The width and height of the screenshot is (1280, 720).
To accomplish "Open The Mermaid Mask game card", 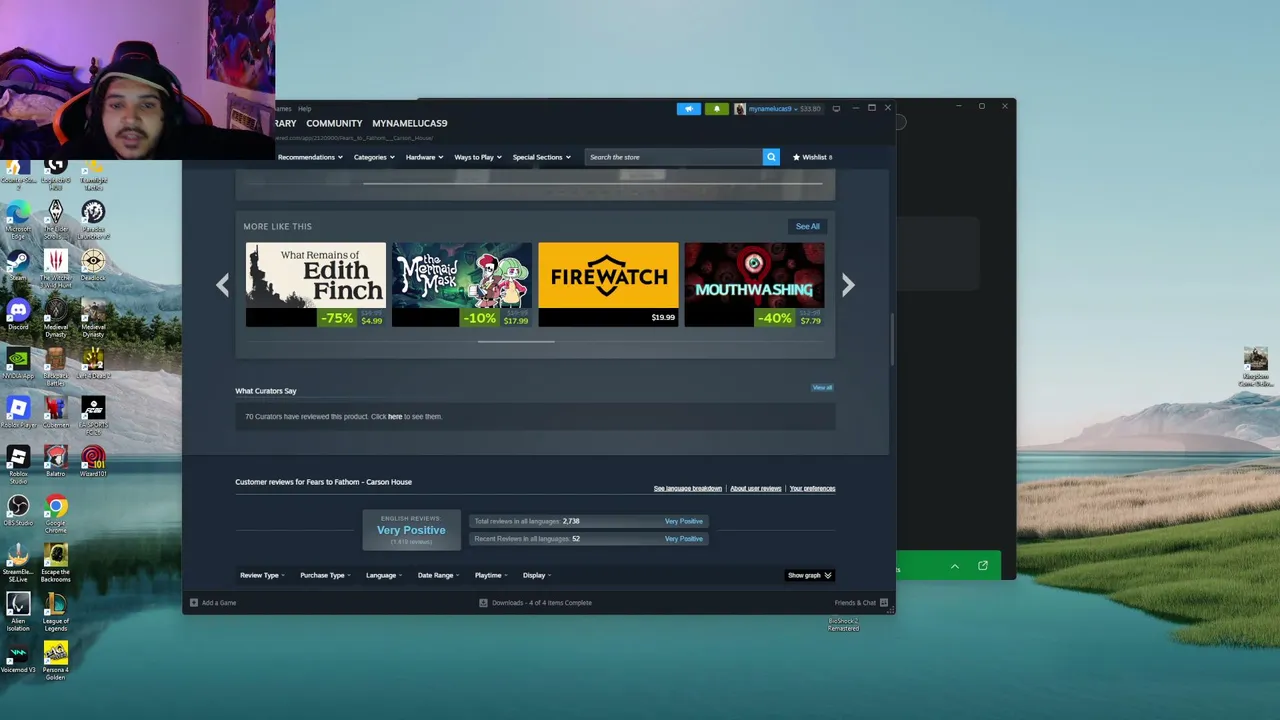I will tap(461, 285).
